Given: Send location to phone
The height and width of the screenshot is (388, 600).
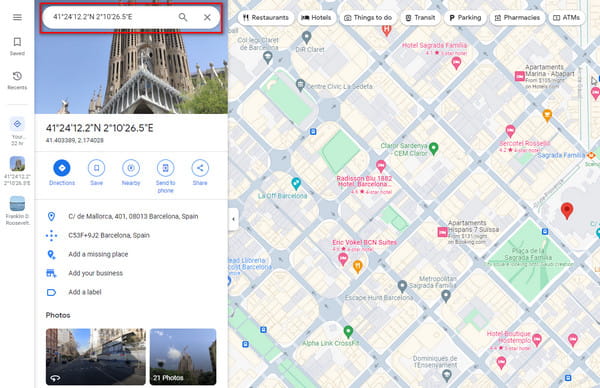Looking at the screenshot, I should (165, 176).
